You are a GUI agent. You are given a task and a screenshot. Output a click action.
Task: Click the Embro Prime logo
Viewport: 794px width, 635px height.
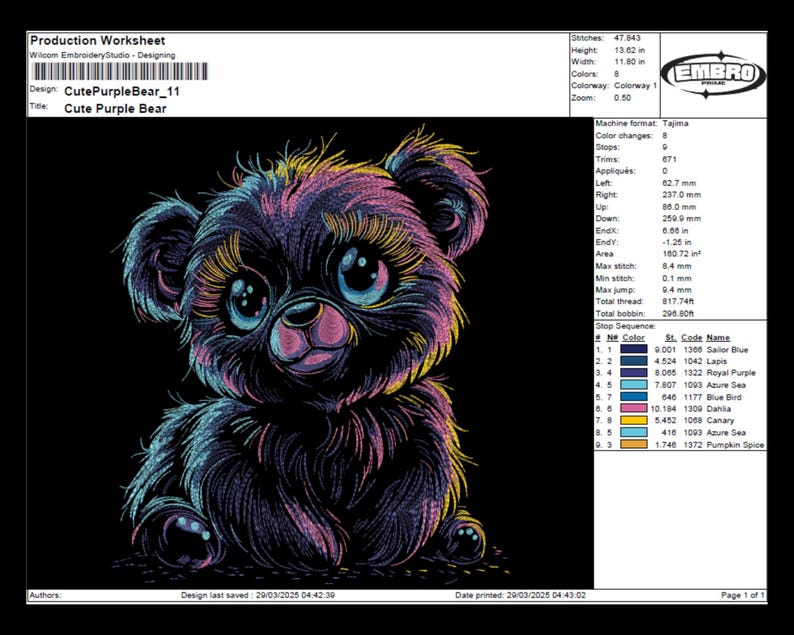click(713, 74)
